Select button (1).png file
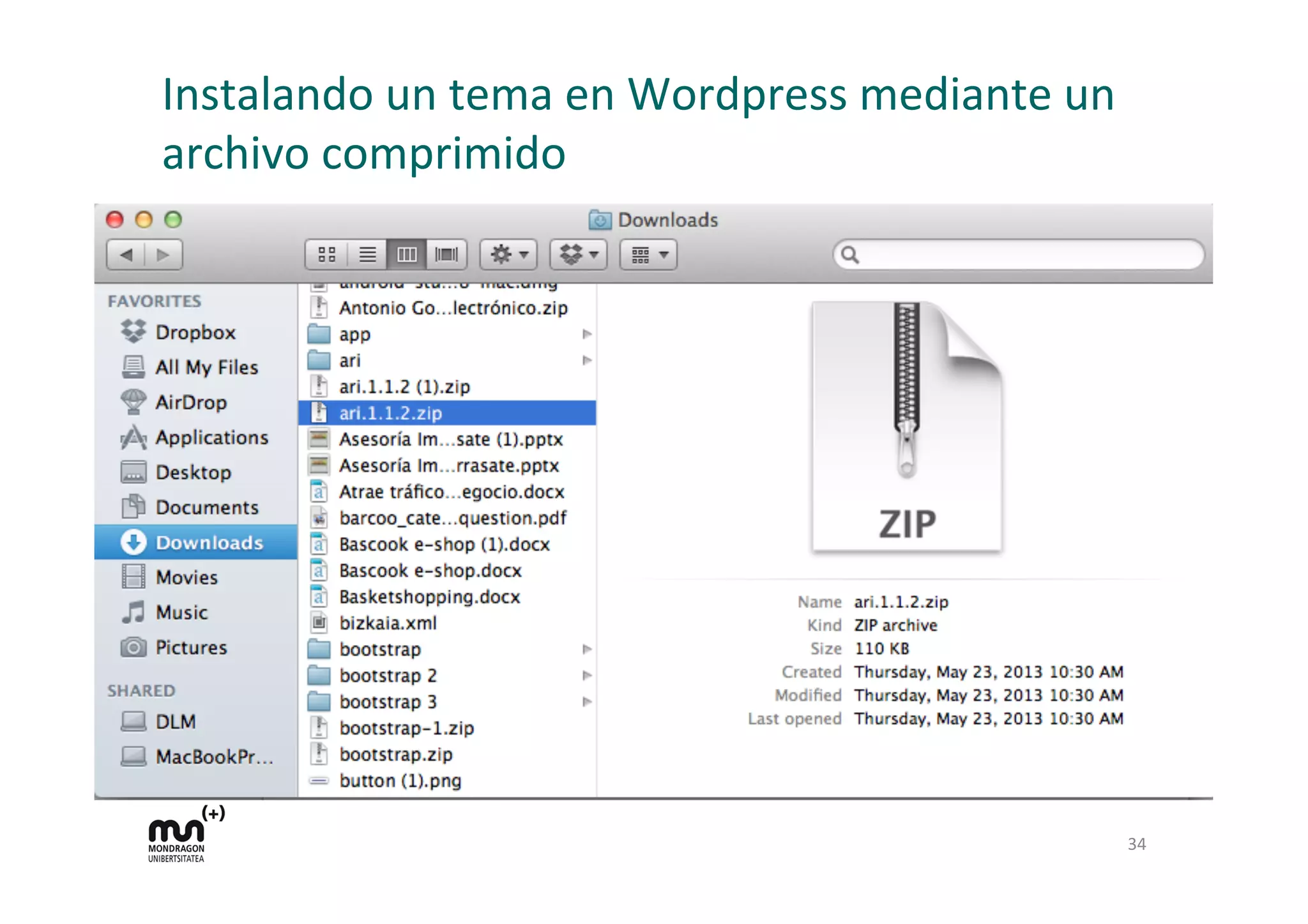Screen dimensions: 1308x924 [447, 780]
